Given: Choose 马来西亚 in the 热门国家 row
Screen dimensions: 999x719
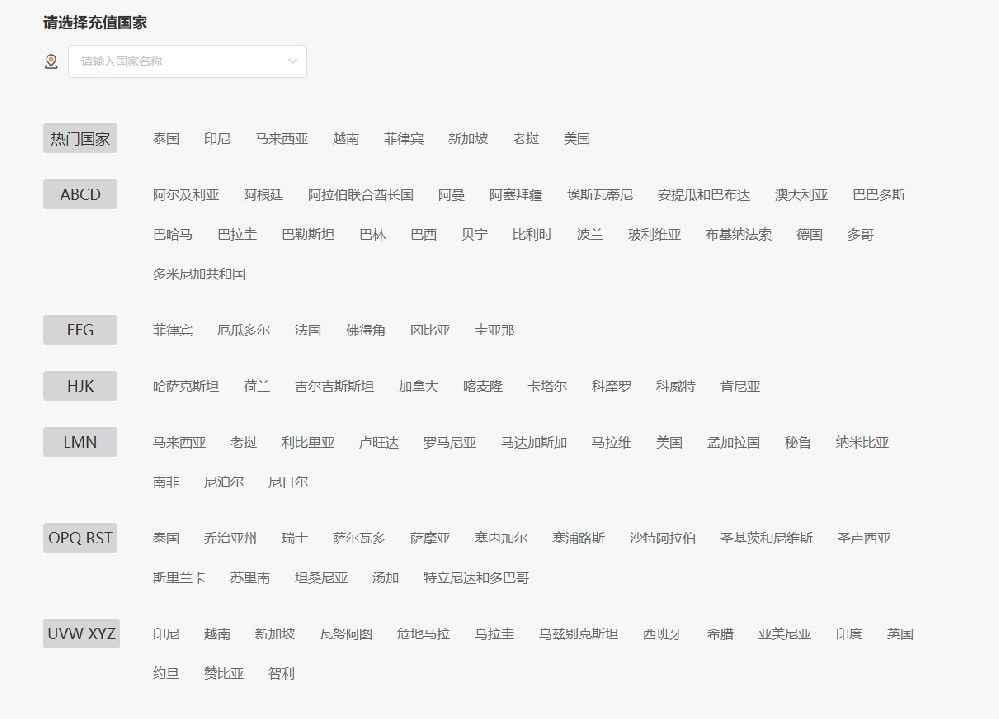Looking at the screenshot, I should click(282, 138).
